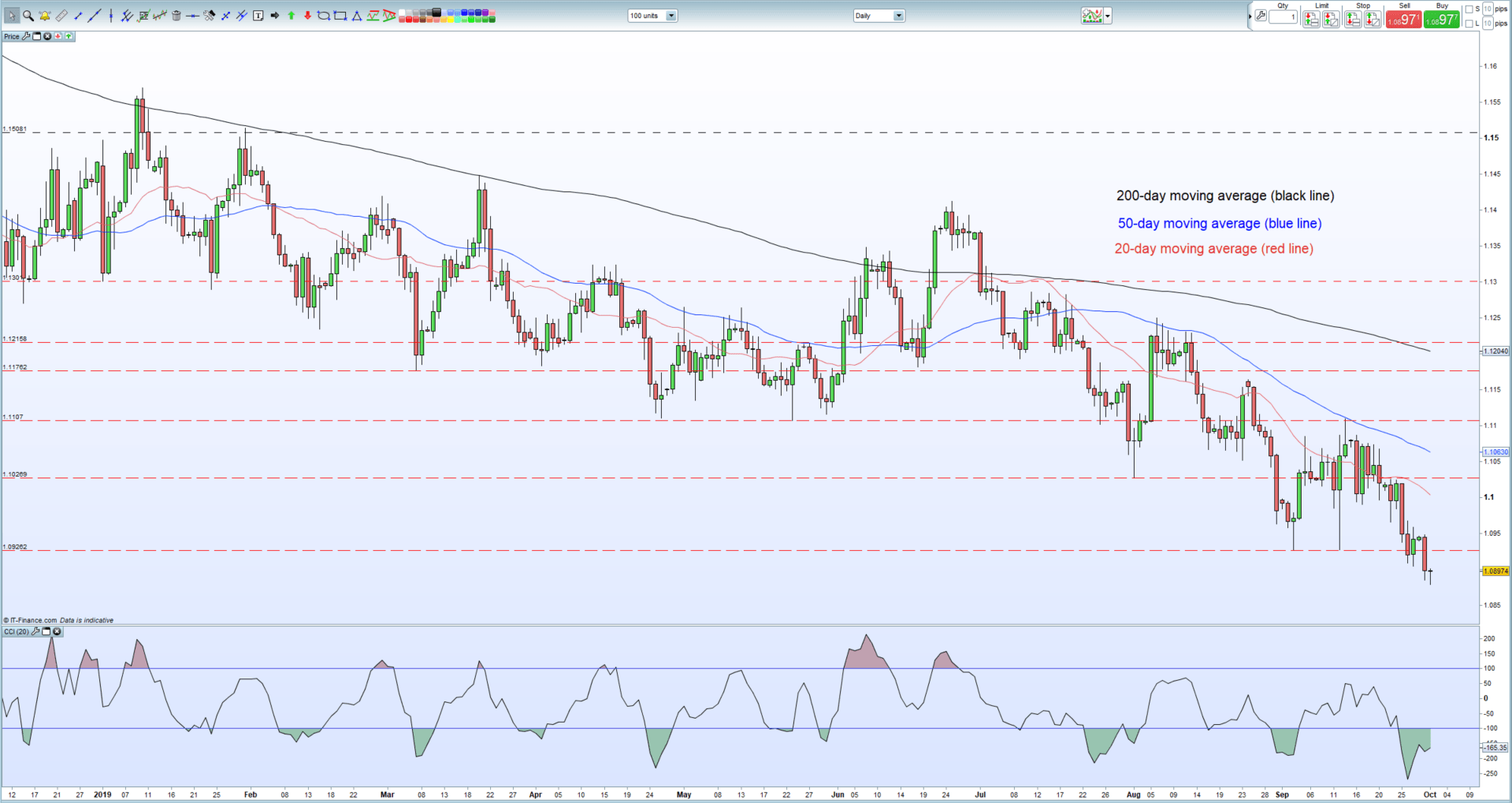Select the horizontal line tool
The image size is (1512, 803).
[x=192, y=16]
